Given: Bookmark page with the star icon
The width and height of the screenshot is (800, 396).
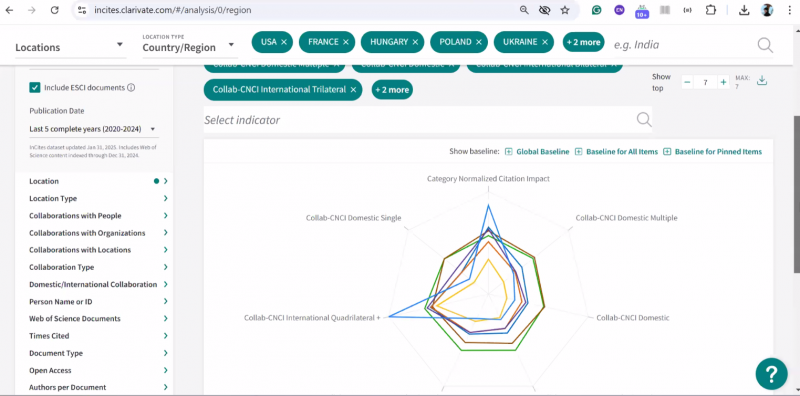Looking at the screenshot, I should tap(565, 10).
